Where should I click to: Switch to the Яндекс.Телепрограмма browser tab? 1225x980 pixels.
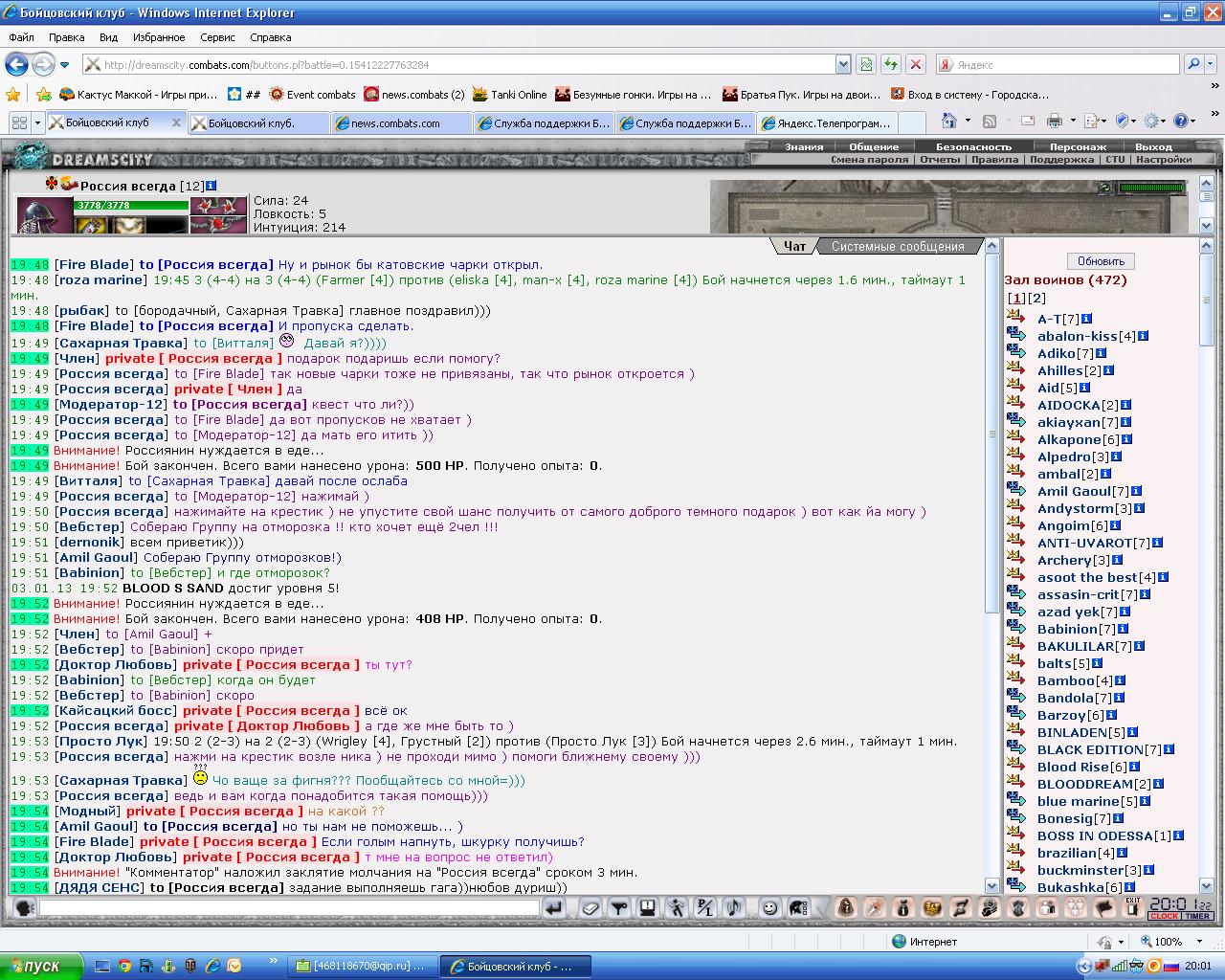pos(830,122)
